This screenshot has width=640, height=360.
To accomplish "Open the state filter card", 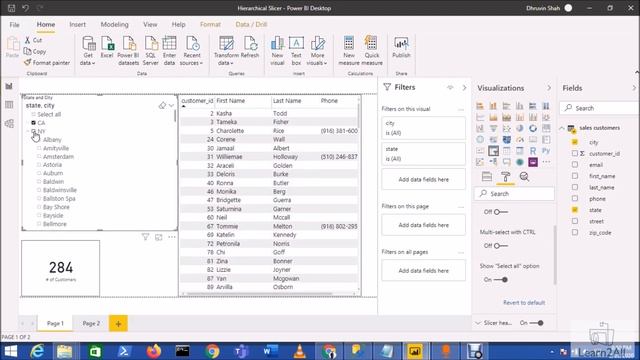I will pos(423,154).
